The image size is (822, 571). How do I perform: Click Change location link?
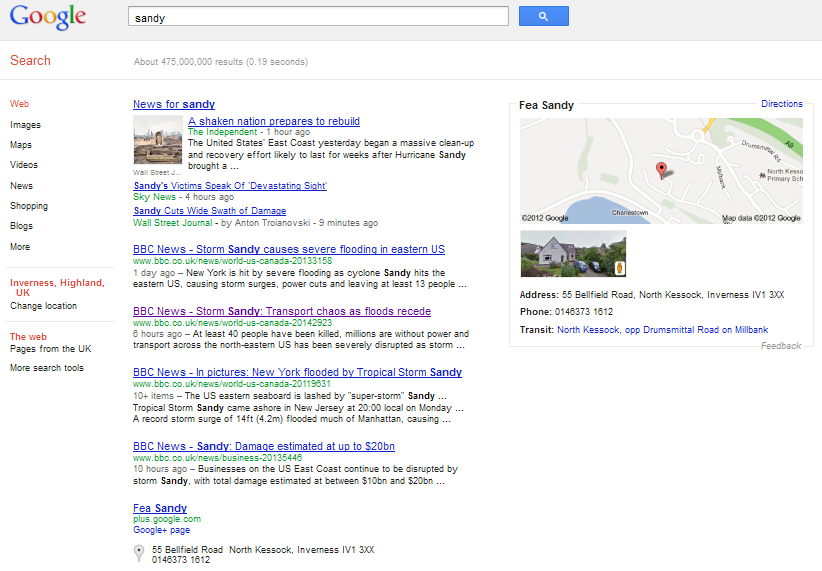[44, 306]
